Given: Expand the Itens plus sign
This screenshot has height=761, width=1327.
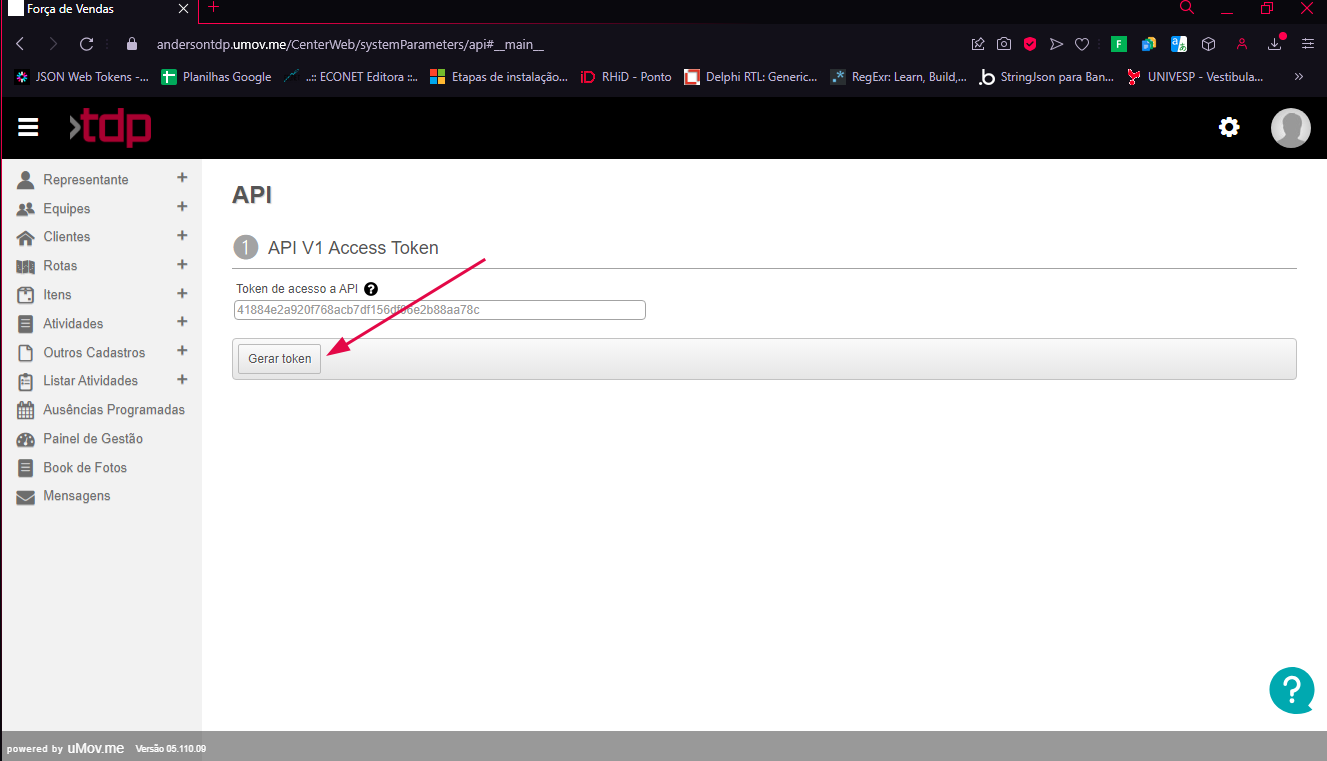Looking at the screenshot, I should tap(182, 294).
